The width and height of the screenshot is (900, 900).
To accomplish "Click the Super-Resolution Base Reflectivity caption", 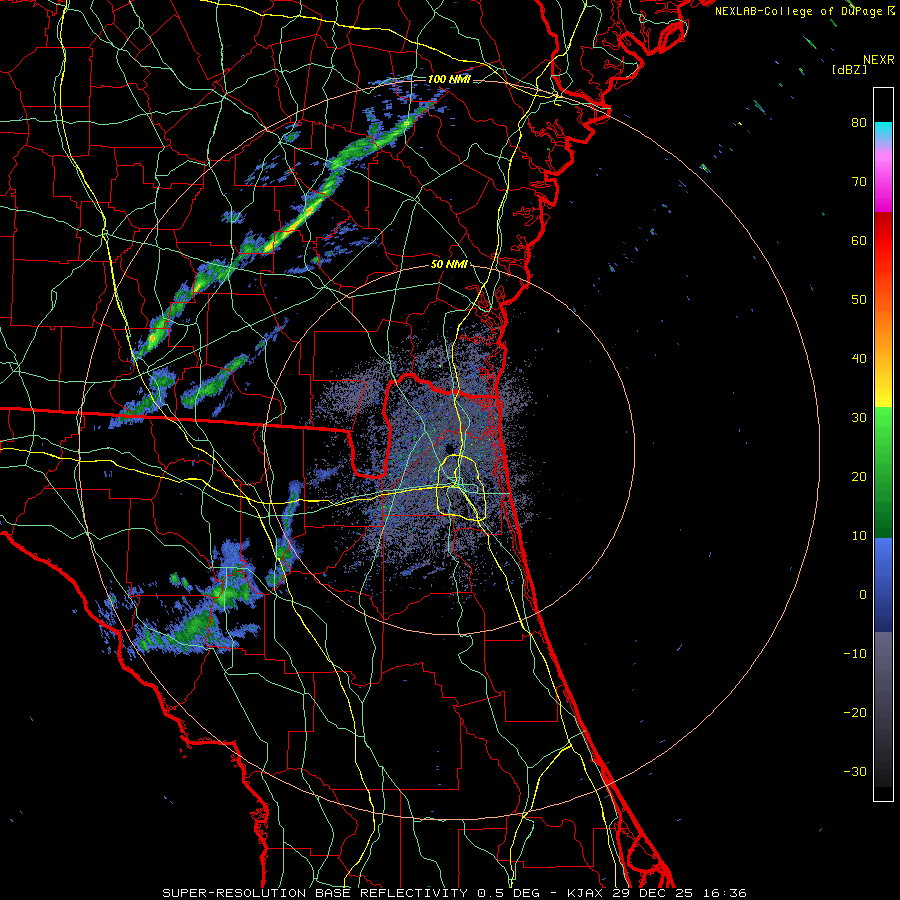I will (x=454, y=893).
